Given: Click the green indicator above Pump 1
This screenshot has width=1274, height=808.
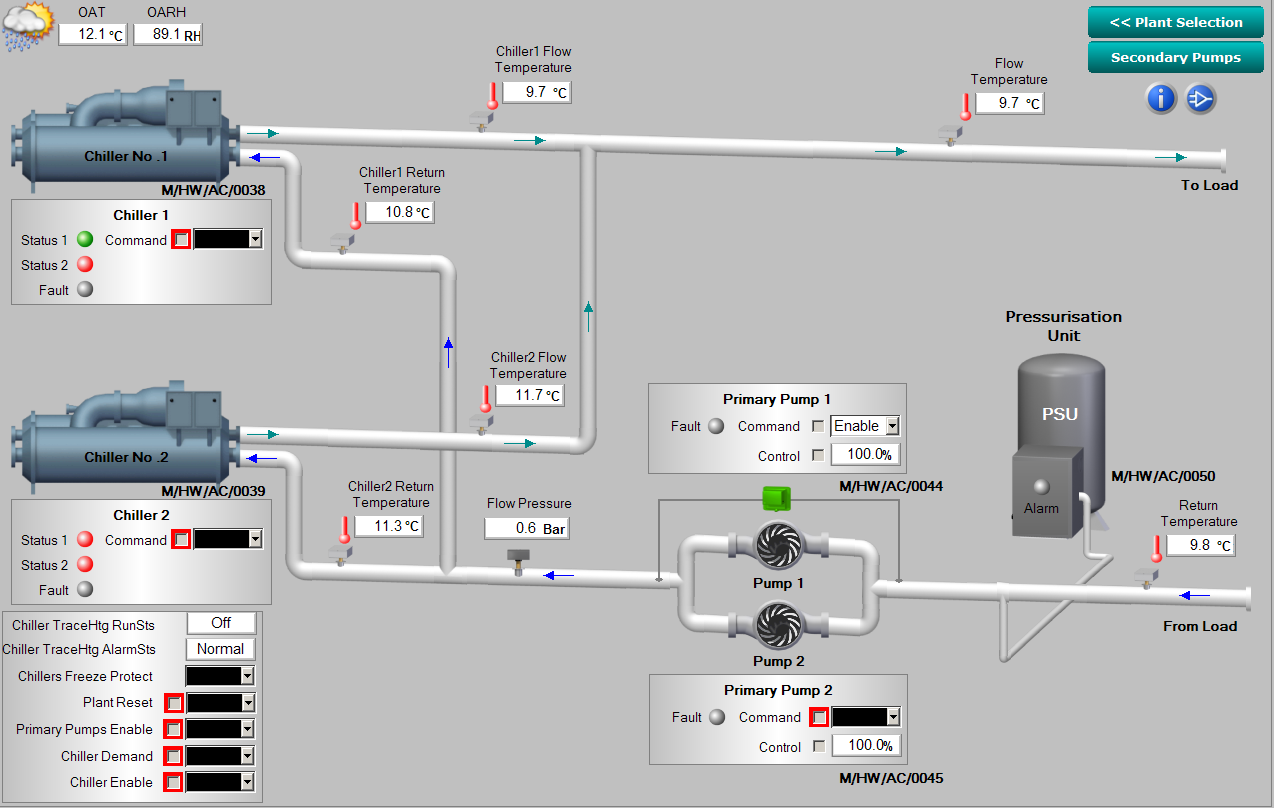Looking at the screenshot, I should (x=776, y=497).
